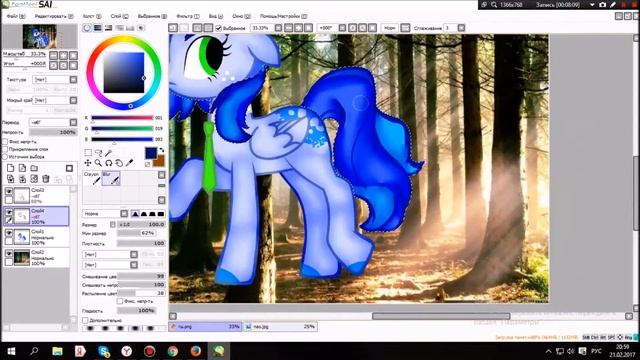Click the layer mask icon
Screen dimensions: 640x360
point(69,168)
